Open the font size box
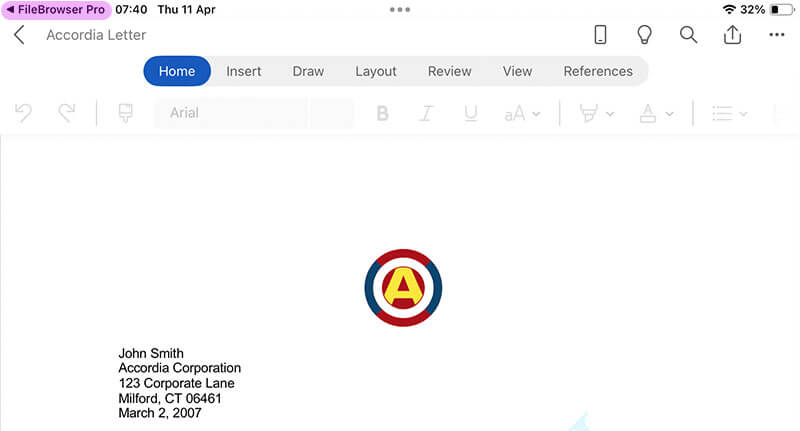Screen dimensions: 800x431 point(332,113)
